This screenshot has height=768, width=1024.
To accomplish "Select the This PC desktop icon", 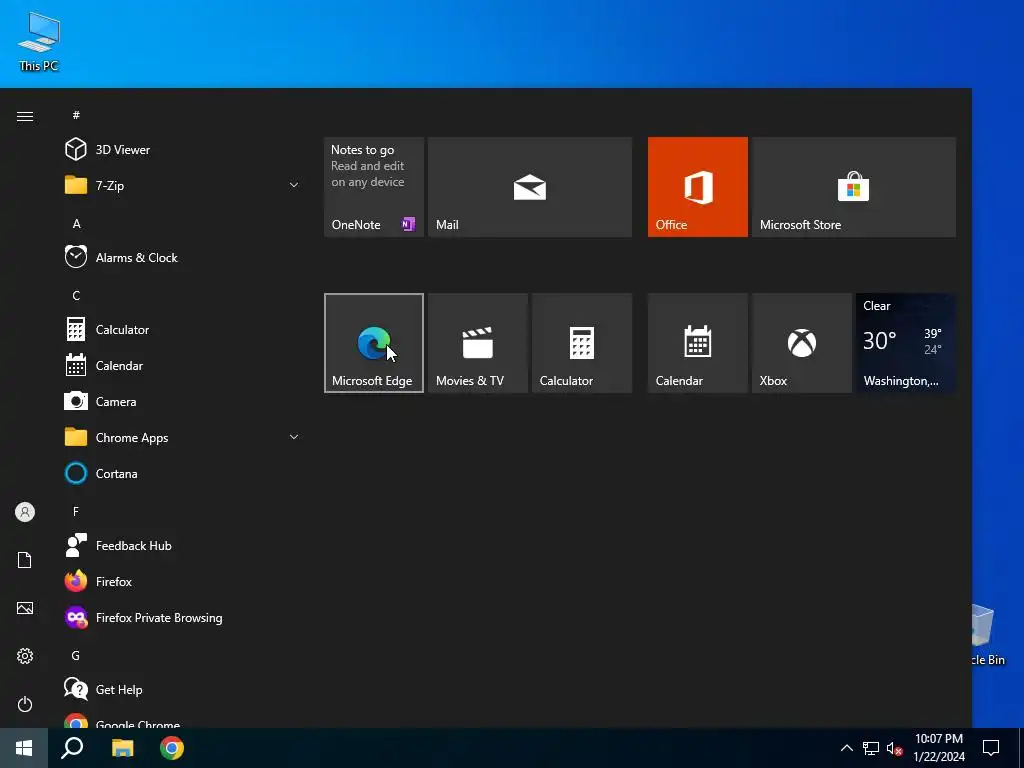I will pos(39,41).
